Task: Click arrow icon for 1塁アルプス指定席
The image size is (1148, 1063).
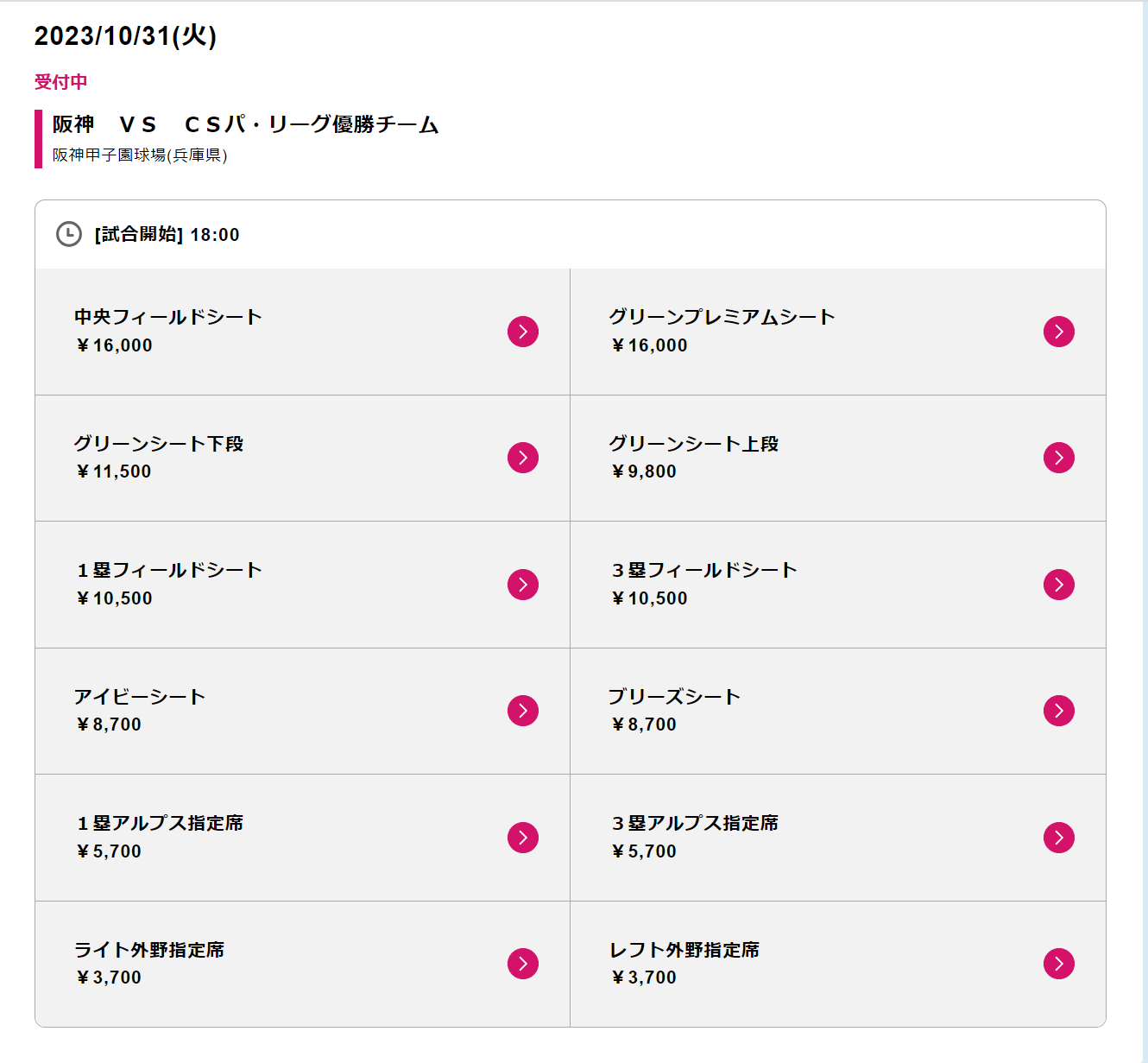Action: click(x=523, y=838)
